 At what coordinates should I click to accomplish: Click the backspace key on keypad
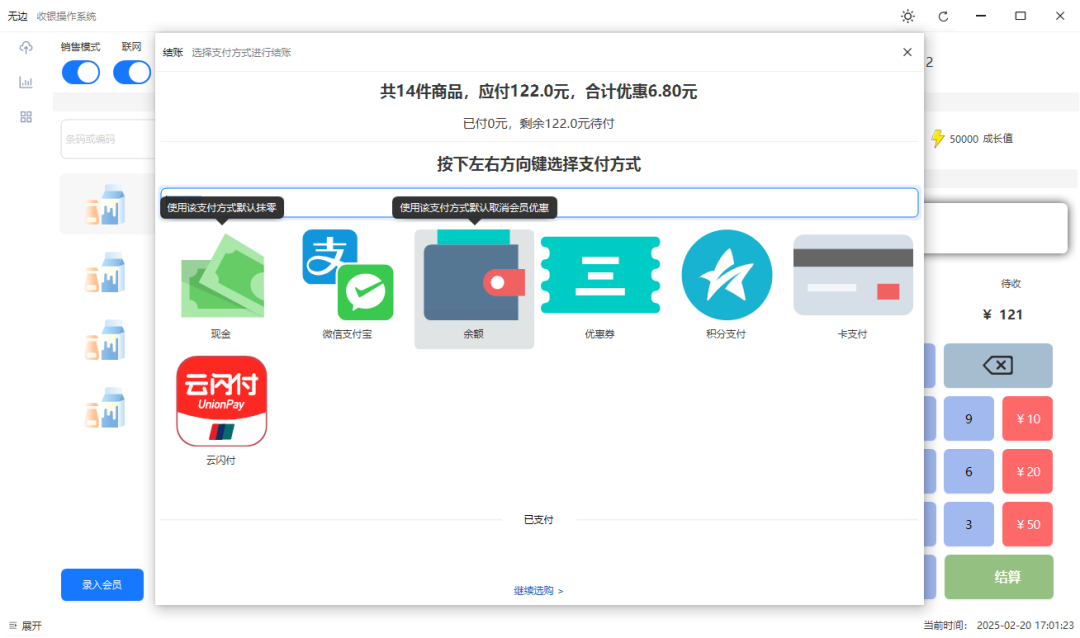[x=998, y=365]
